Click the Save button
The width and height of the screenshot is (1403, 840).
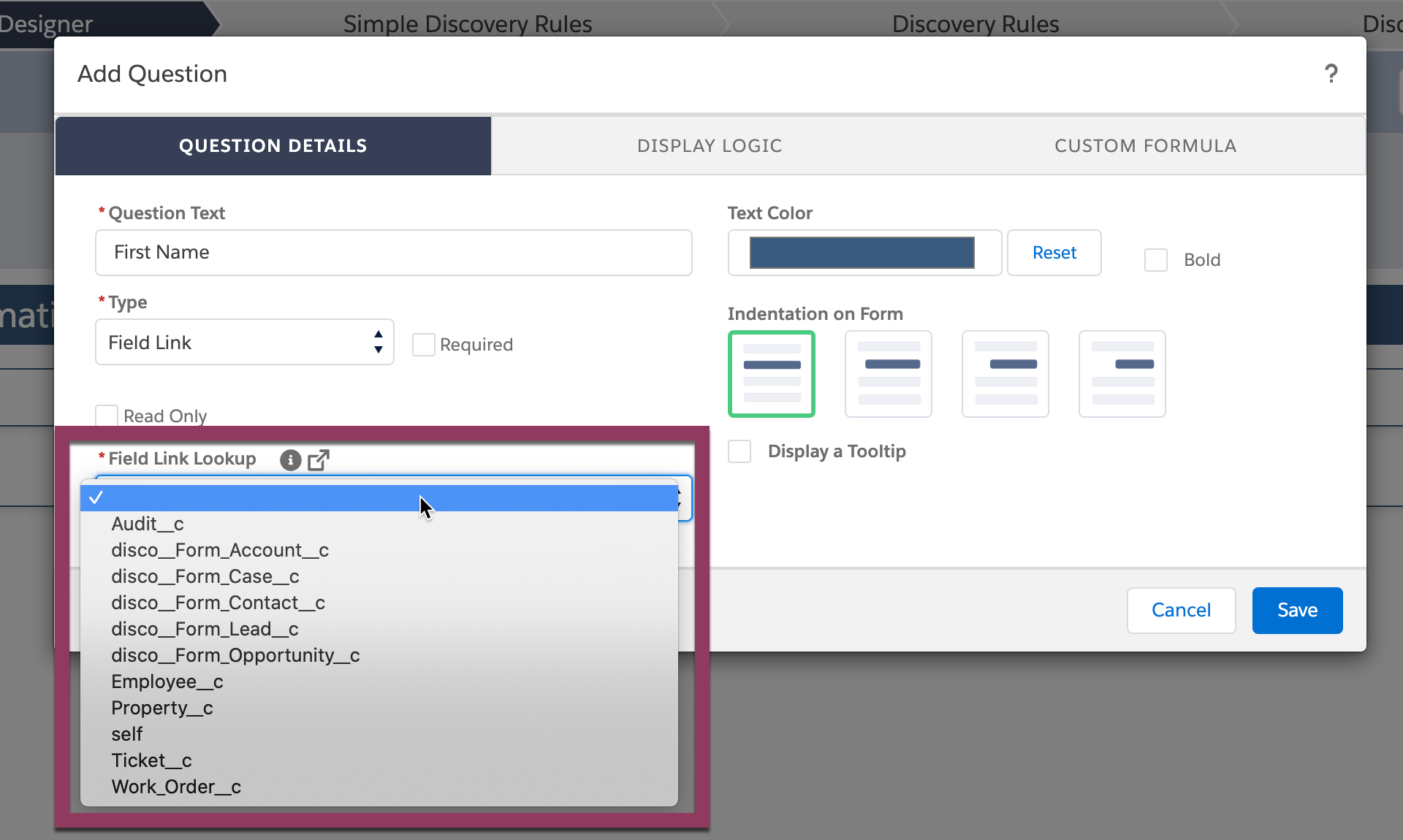click(x=1297, y=610)
